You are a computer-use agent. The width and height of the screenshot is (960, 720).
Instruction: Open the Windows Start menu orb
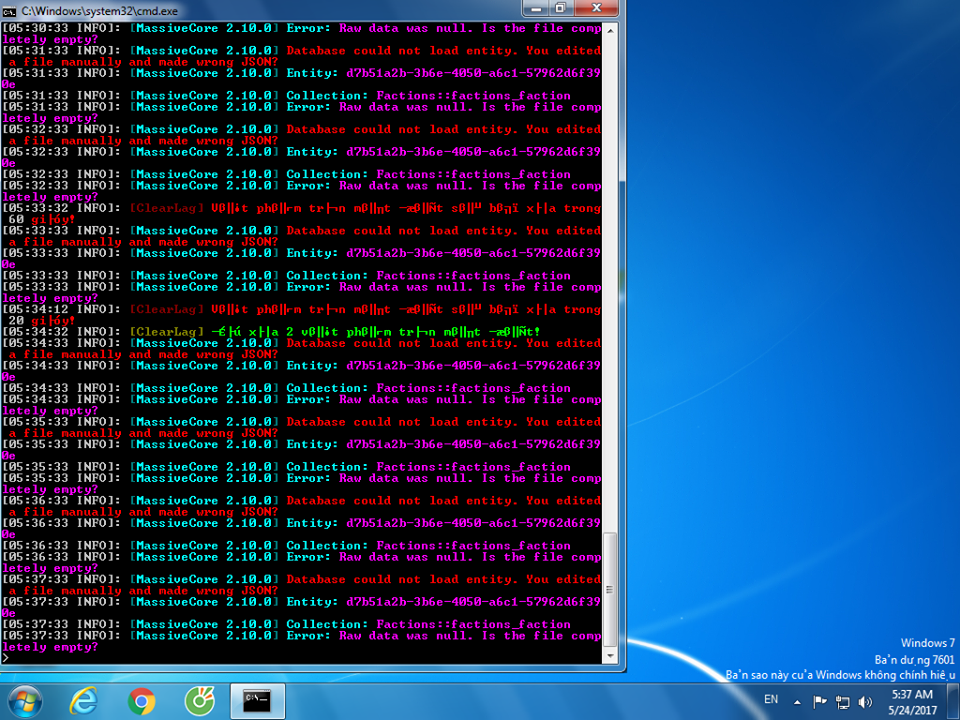[25, 702]
